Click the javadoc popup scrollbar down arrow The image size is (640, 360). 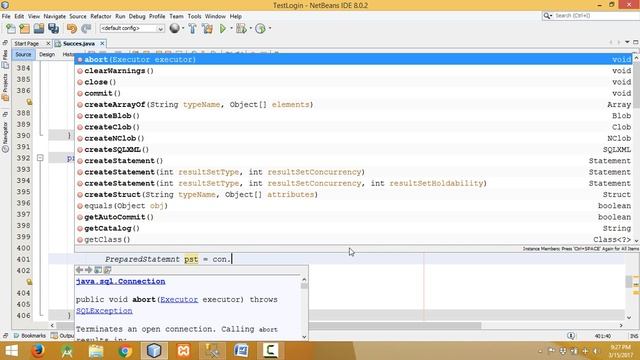click(x=304, y=337)
